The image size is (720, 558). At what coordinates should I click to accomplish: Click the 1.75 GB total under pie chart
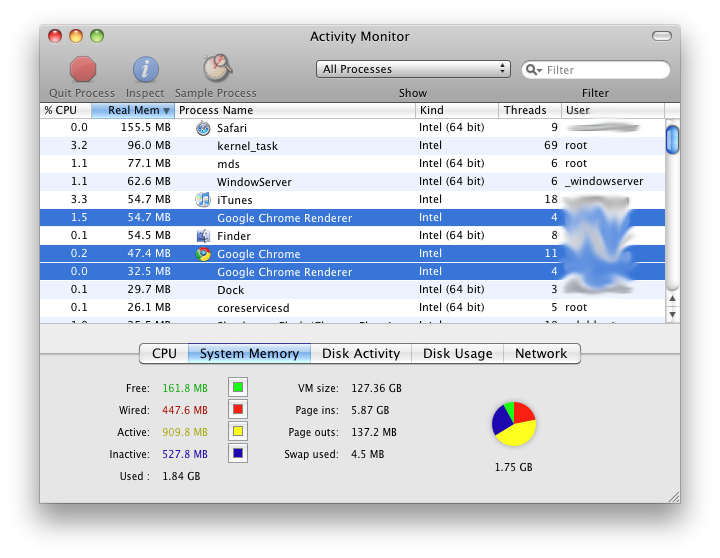coord(514,467)
